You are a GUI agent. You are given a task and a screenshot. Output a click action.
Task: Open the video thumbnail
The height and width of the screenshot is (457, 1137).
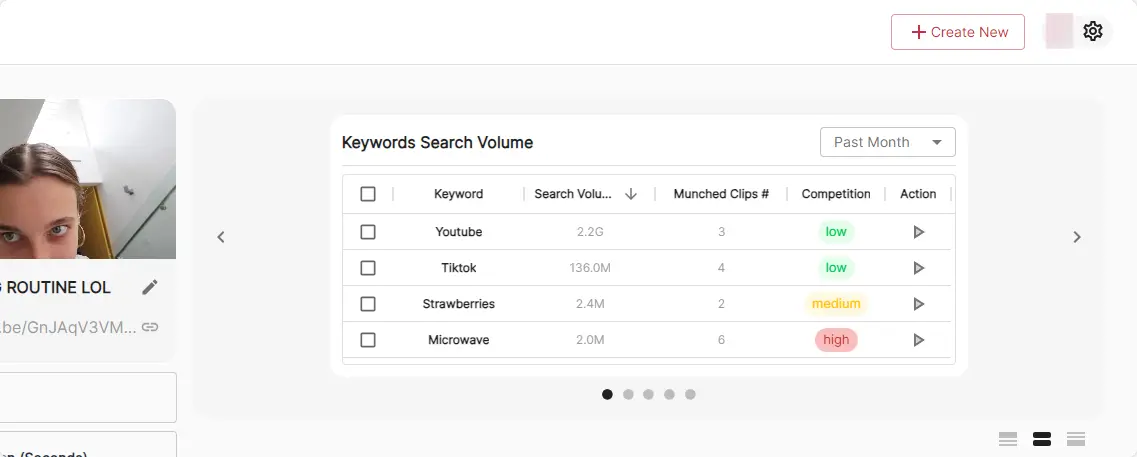pos(88,179)
